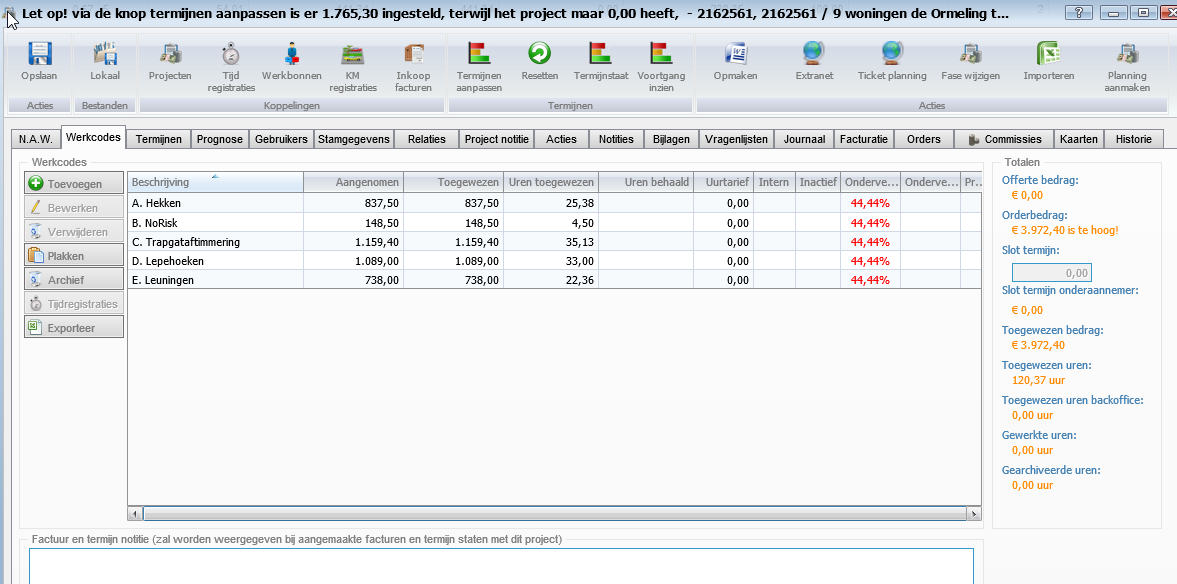Screen dimensions: 1177x584
Task: Click the Termijnen aanpassen icon
Action: pyautogui.click(x=478, y=55)
